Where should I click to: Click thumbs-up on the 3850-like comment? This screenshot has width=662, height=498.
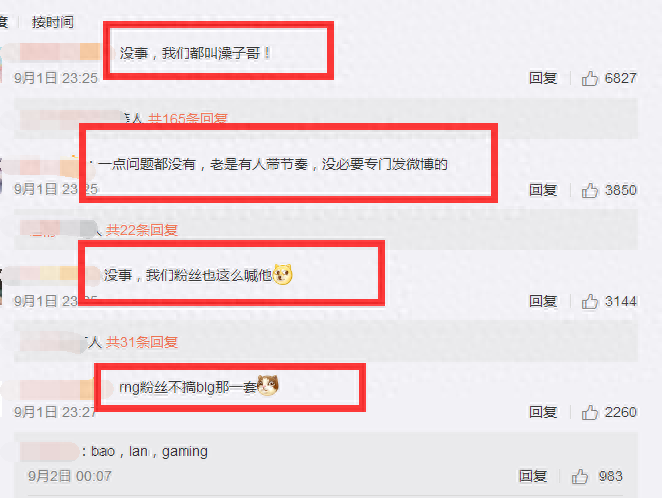point(590,190)
